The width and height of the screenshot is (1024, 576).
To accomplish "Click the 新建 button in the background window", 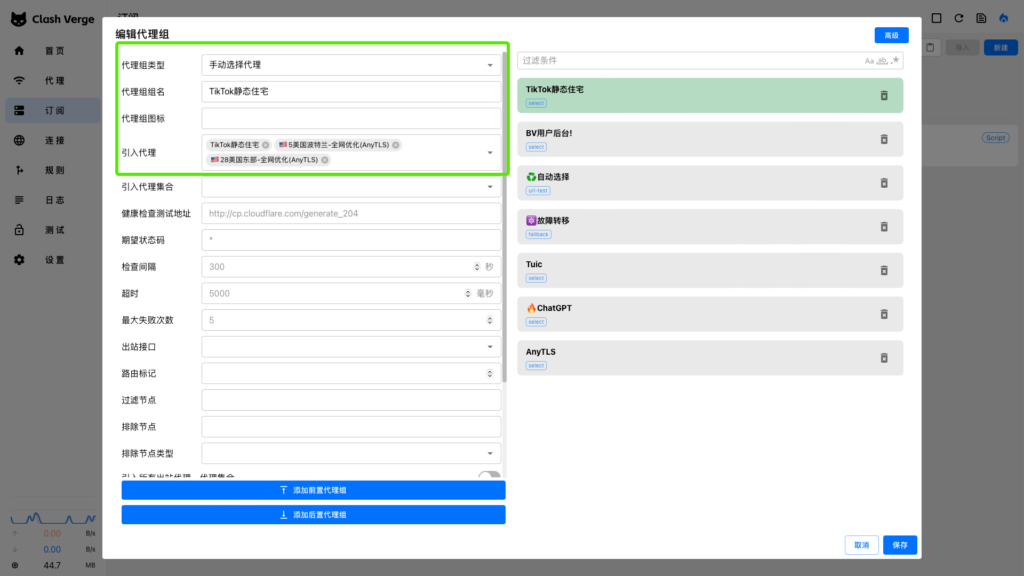I will [x=1000, y=48].
